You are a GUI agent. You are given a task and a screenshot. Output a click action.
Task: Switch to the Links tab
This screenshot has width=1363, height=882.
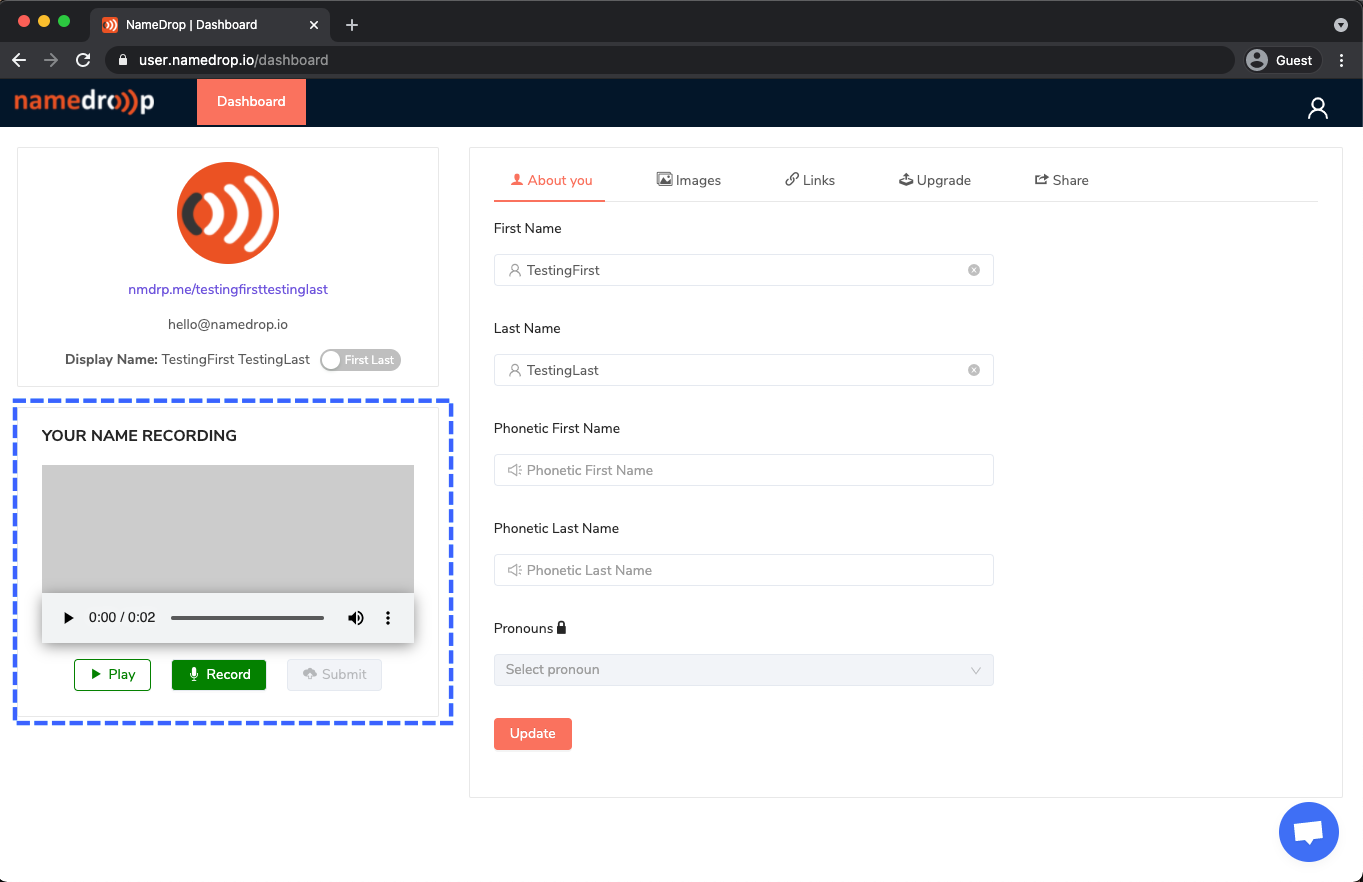[809, 180]
